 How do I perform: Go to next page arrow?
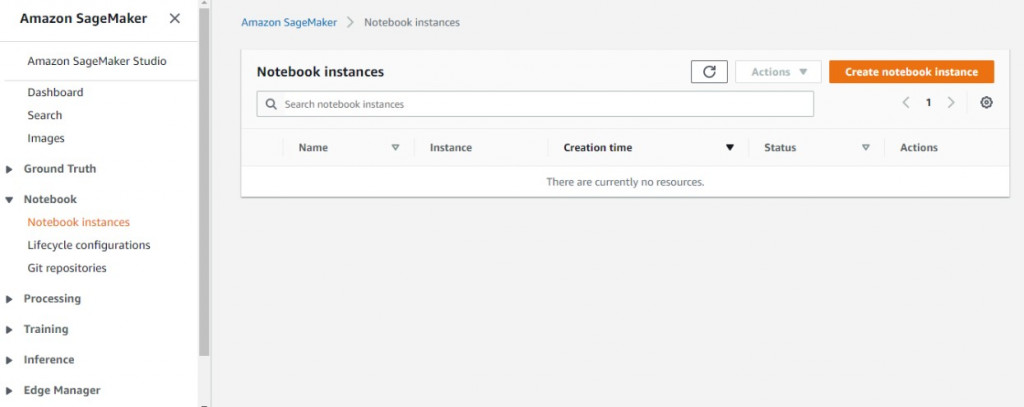click(951, 103)
